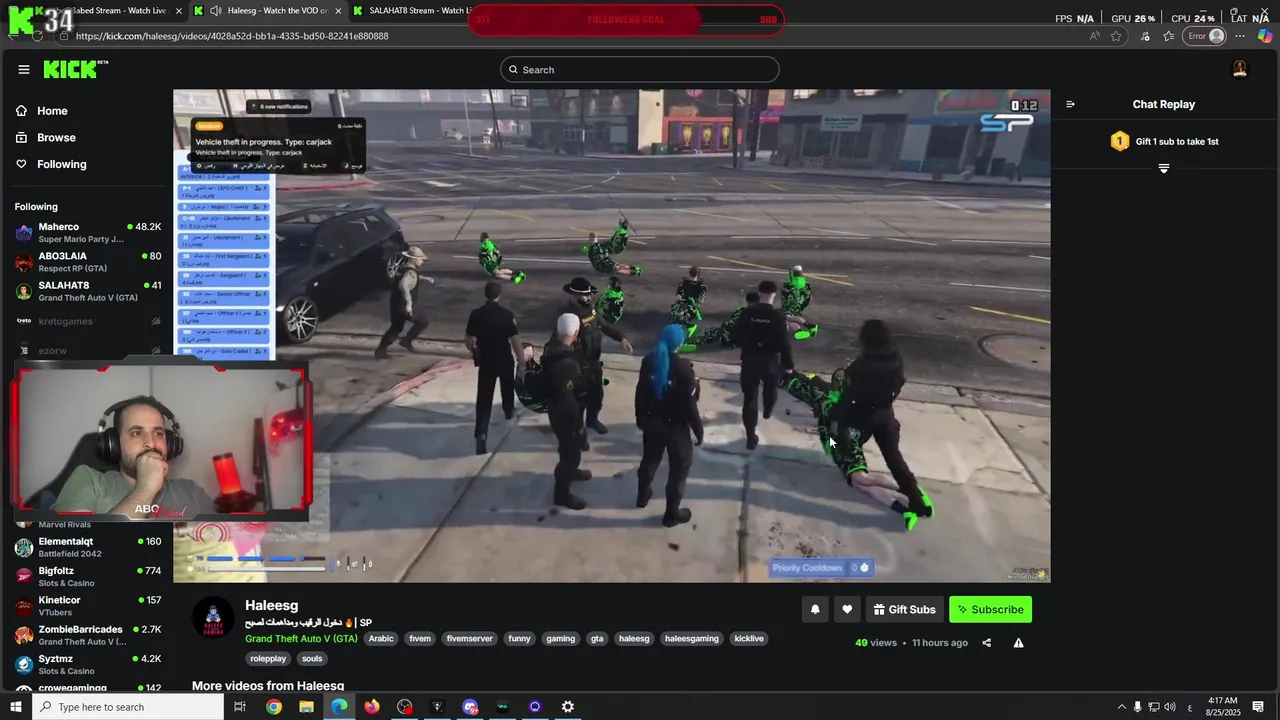Click the user avatar in Kick header
Image resolution: width=1280 pixels, height=720 pixels.
click(1240, 69)
